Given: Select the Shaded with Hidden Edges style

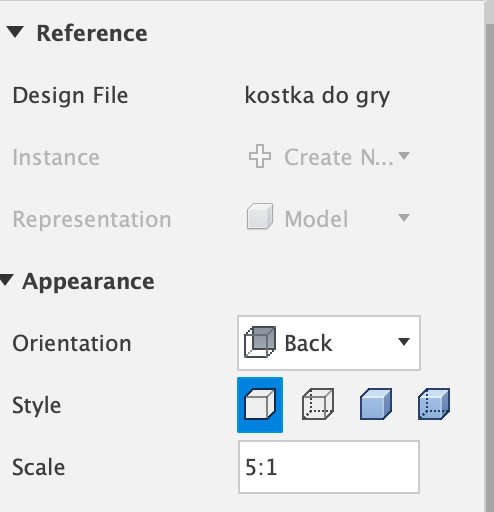Looking at the screenshot, I should coord(434,404).
